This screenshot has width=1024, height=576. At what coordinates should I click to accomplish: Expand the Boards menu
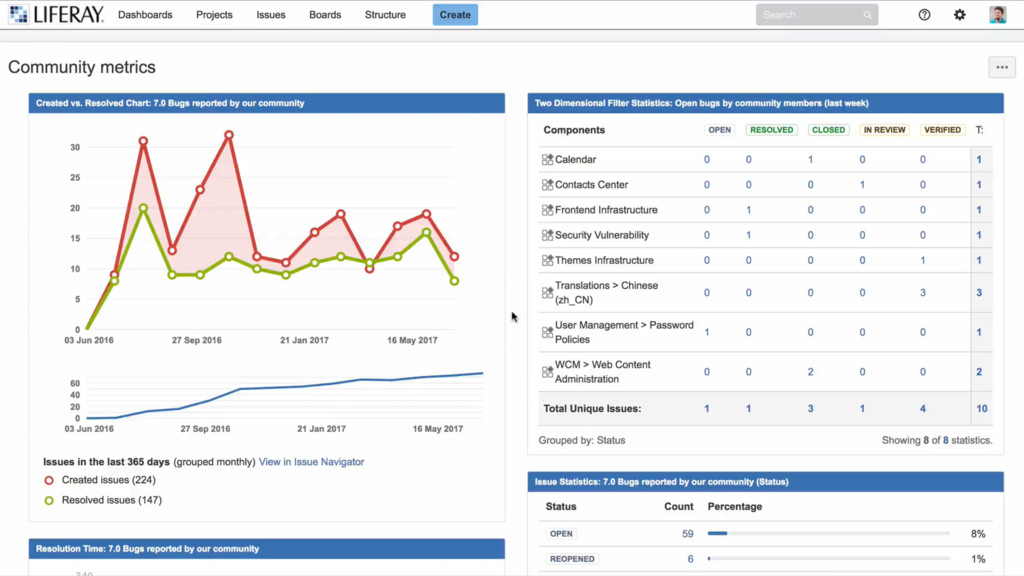point(325,15)
